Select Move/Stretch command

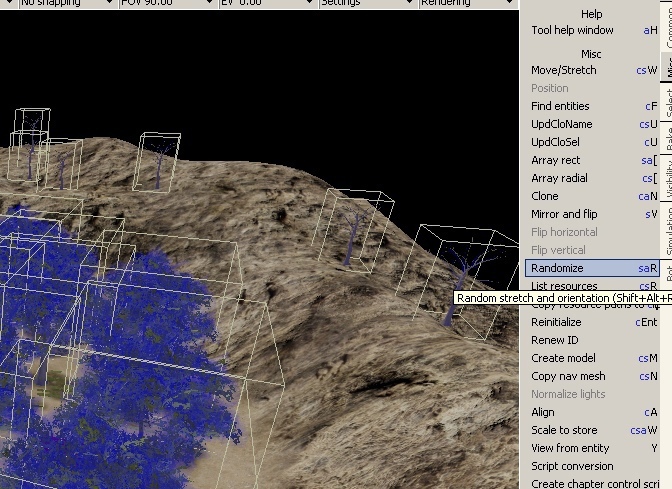(x=593, y=70)
